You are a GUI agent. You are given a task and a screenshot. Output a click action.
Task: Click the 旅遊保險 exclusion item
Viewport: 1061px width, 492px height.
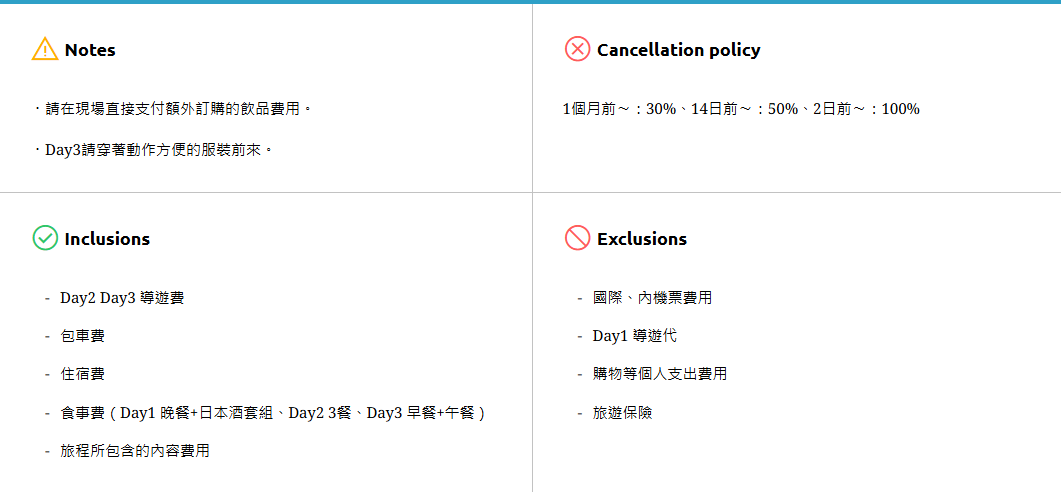[622, 413]
